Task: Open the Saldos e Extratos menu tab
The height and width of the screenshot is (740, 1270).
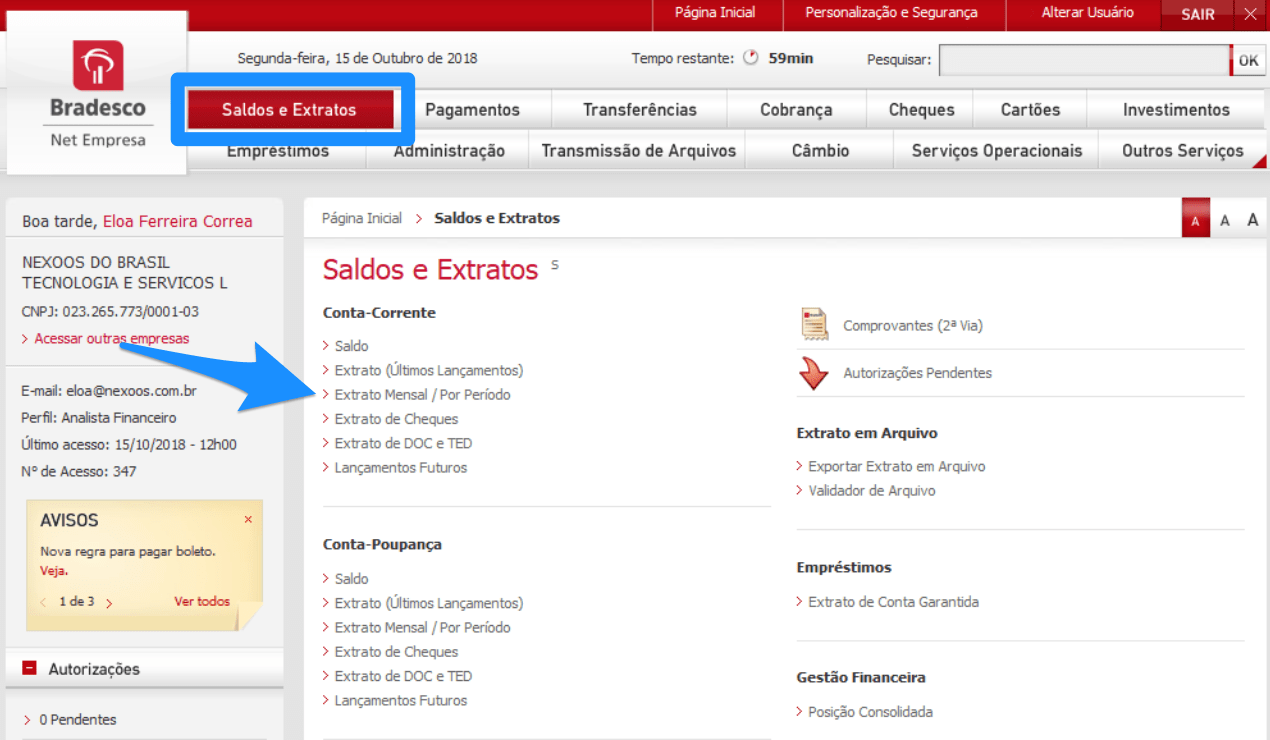Action: pyautogui.click(x=289, y=109)
